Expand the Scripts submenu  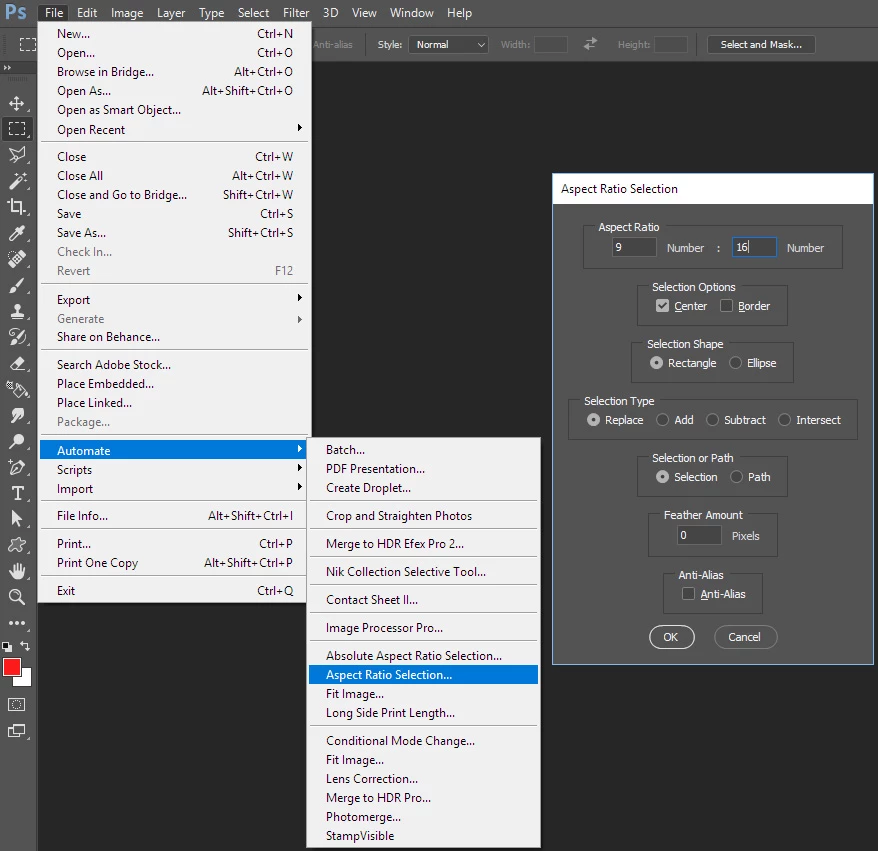174,470
